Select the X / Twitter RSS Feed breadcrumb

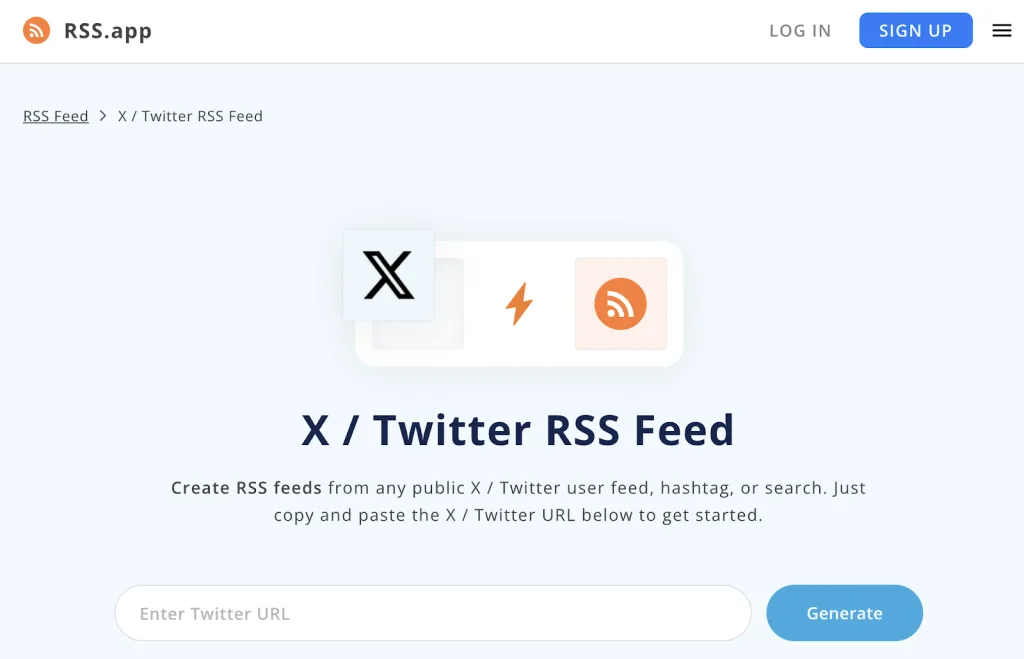pyautogui.click(x=190, y=116)
